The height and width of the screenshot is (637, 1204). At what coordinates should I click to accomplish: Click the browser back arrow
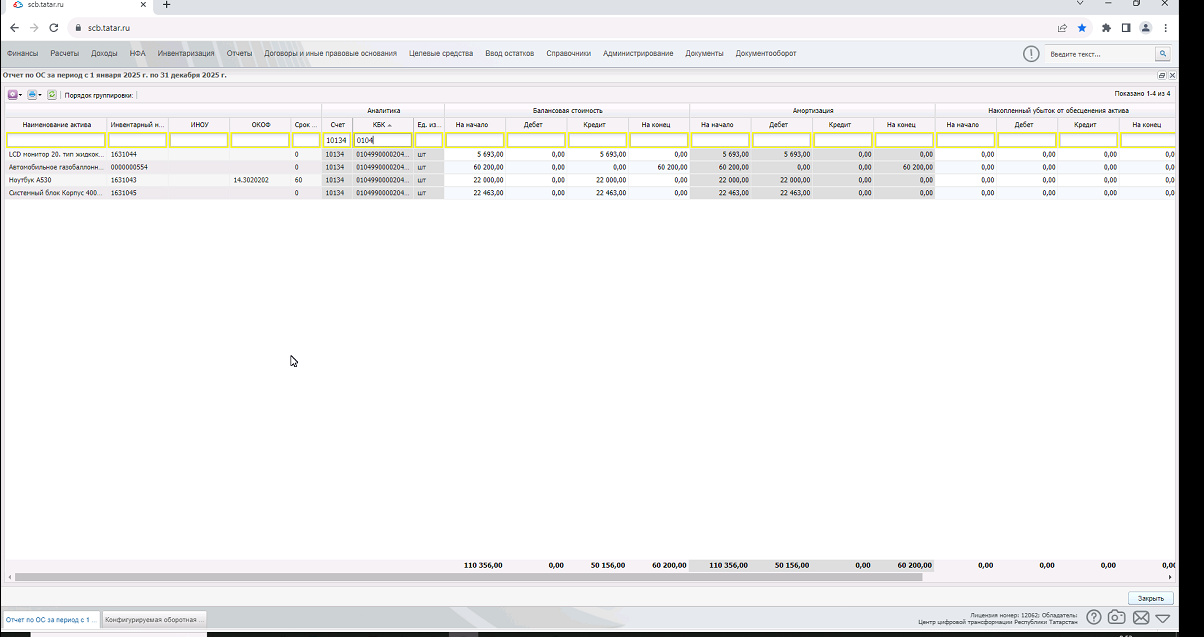[x=14, y=28]
